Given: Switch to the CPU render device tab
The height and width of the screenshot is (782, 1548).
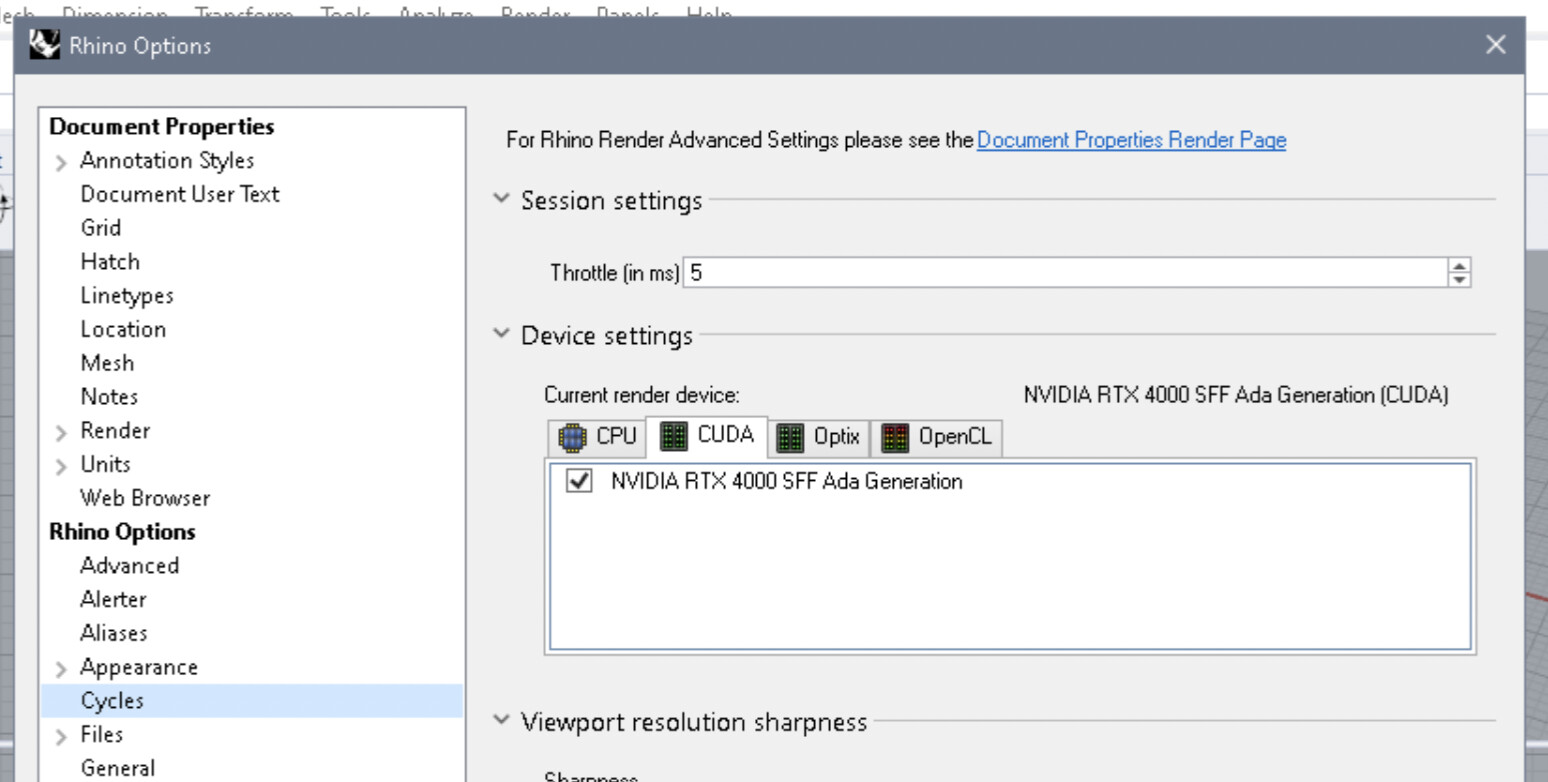Looking at the screenshot, I should (598, 436).
